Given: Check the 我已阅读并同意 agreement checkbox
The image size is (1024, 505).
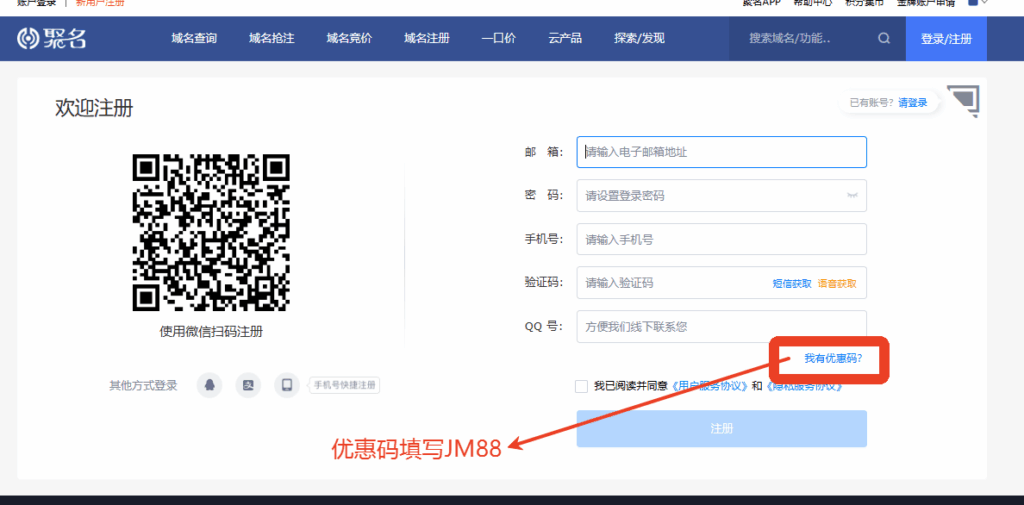Looking at the screenshot, I should 581,386.
